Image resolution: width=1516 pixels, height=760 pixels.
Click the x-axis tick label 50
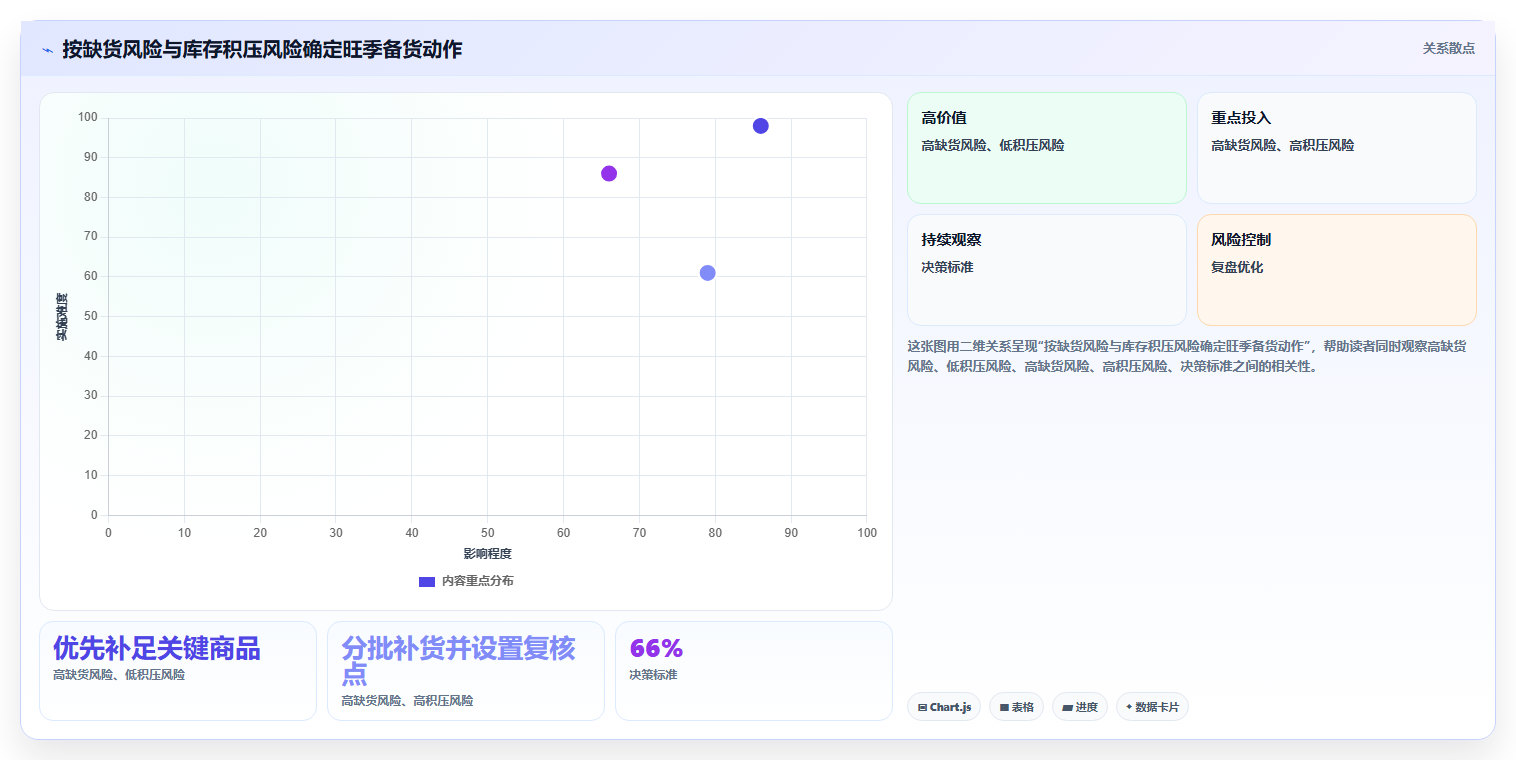[x=487, y=533]
